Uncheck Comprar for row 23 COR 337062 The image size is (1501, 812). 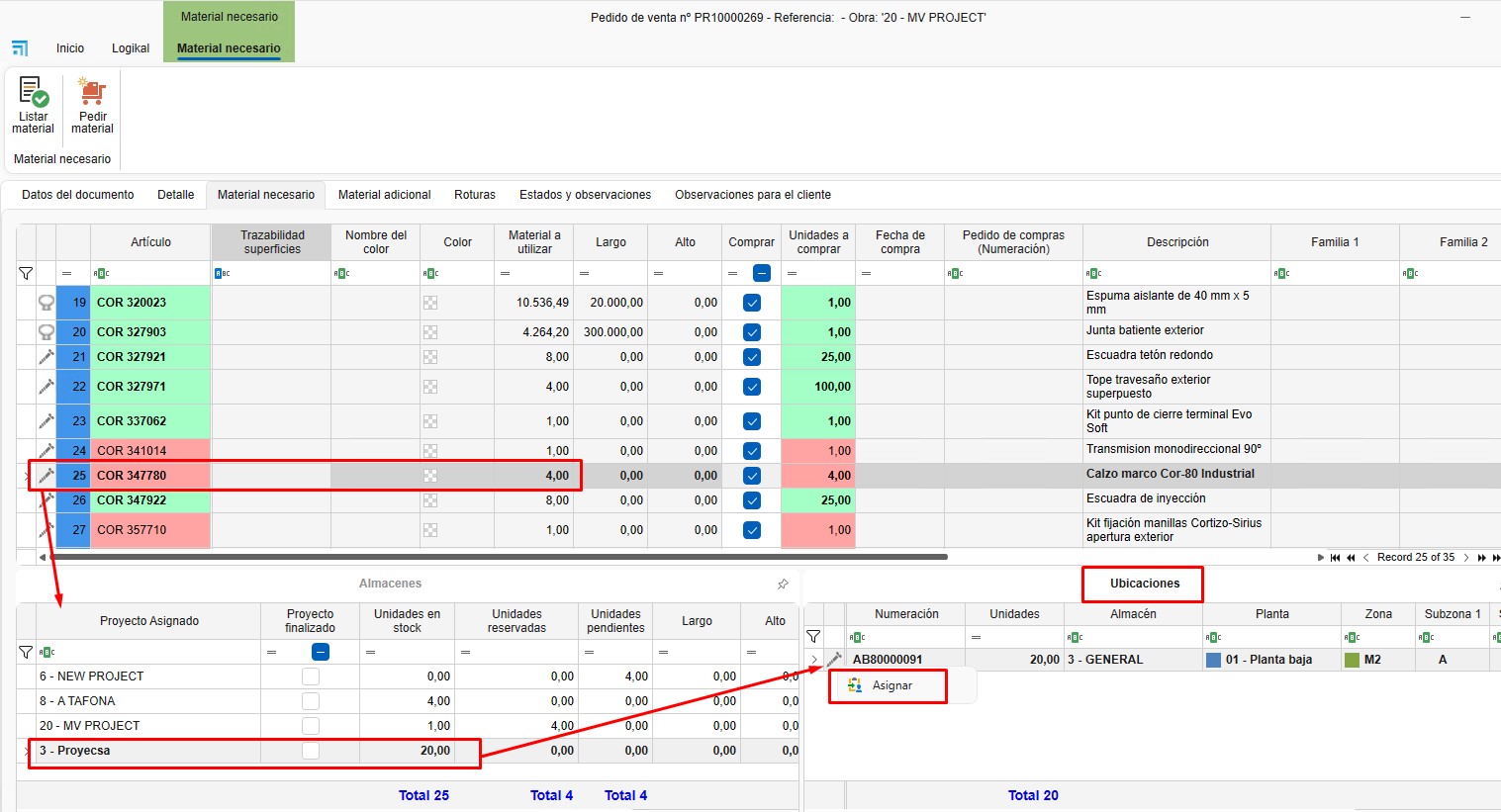click(752, 421)
